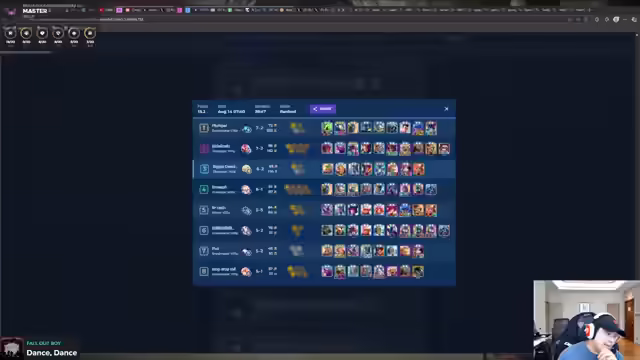Click the dark last champion in eighth-place row
The width and height of the screenshot is (640, 360).
point(418,271)
